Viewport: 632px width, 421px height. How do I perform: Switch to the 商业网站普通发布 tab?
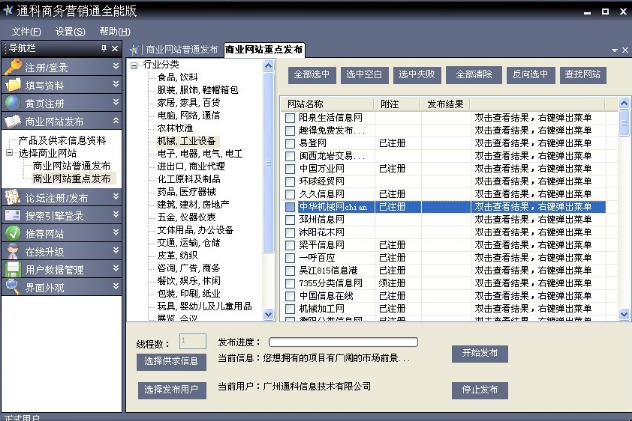[180, 49]
